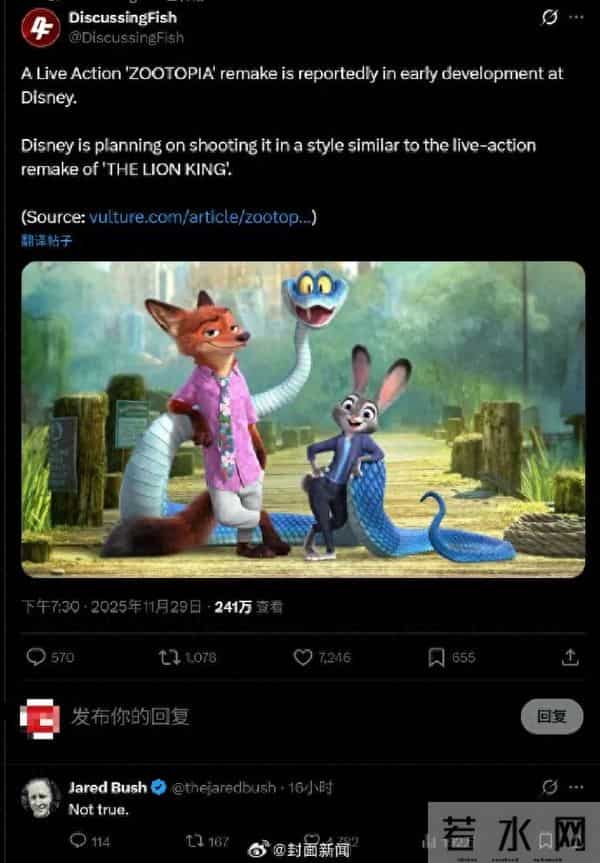Open more options on Jared Bush reply

click(x=576, y=787)
